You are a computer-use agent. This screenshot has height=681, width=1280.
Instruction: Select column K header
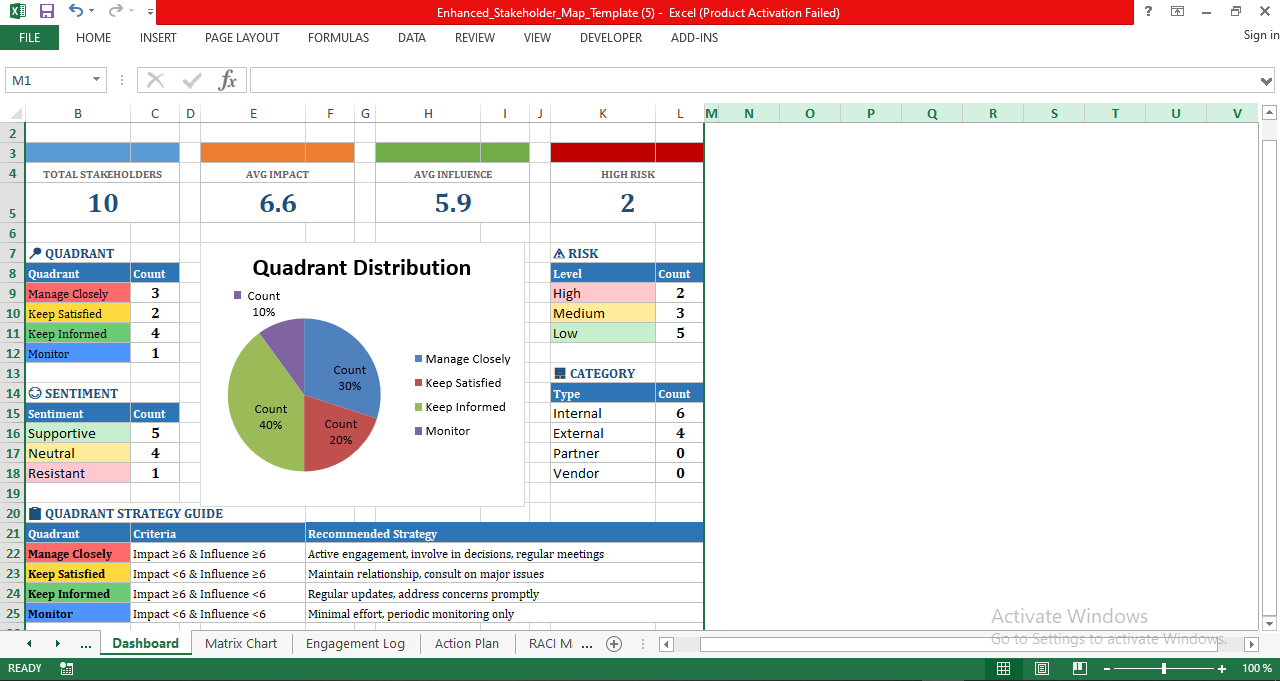click(x=603, y=113)
